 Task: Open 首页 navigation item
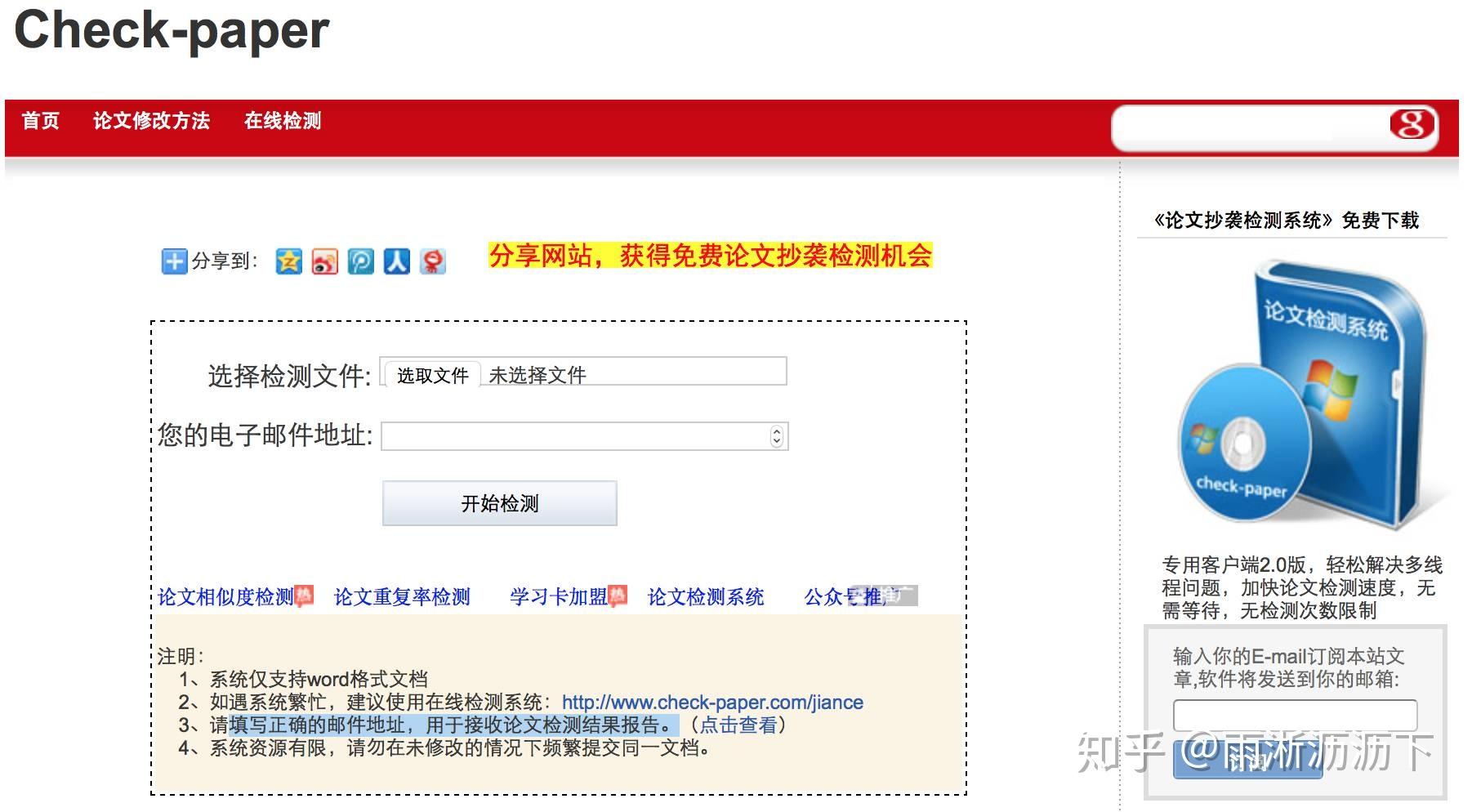41,121
